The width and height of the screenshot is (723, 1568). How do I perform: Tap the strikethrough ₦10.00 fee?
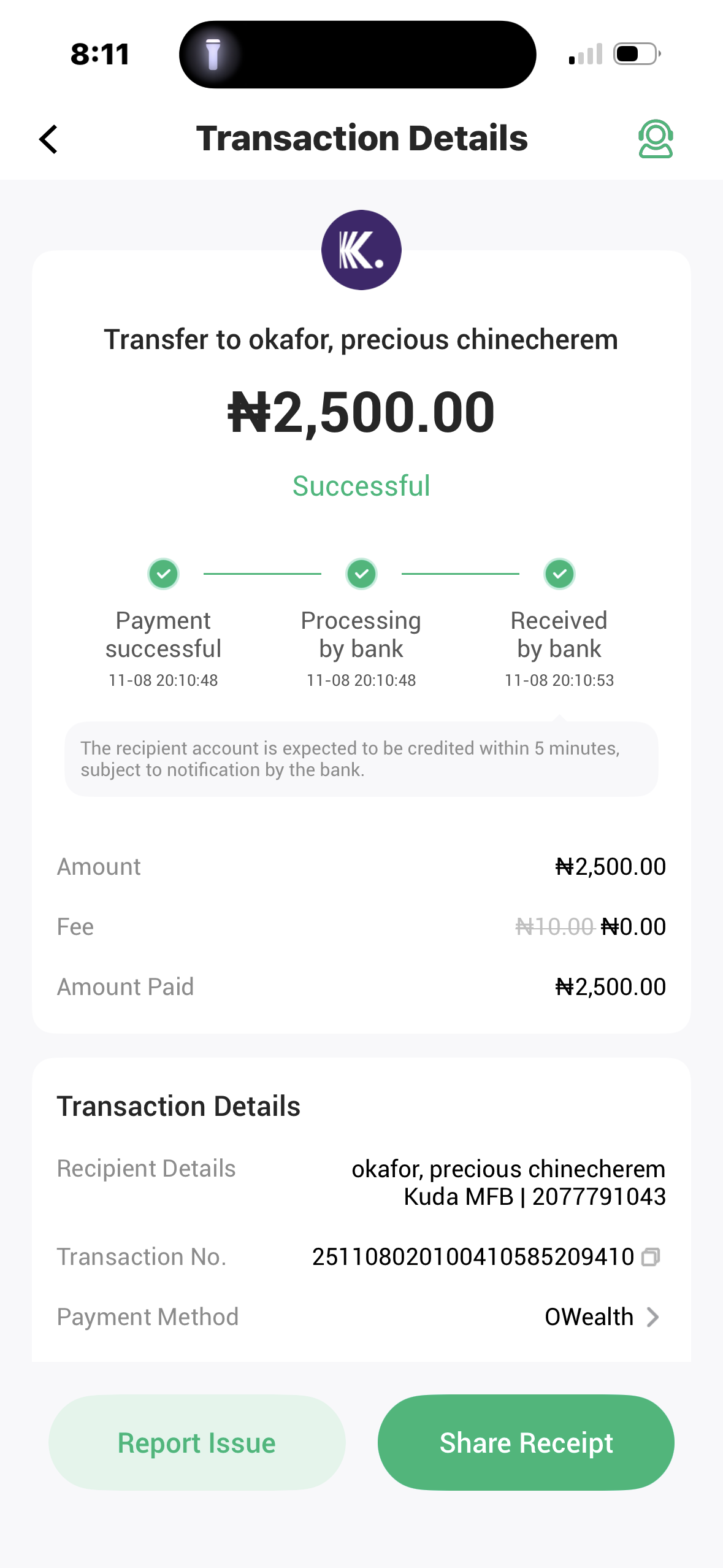[x=554, y=926]
